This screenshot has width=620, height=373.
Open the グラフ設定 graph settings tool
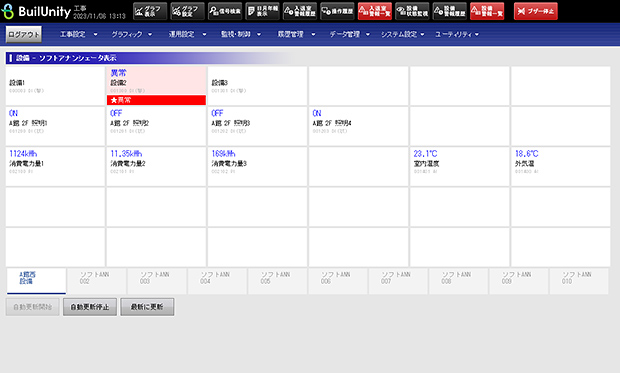click(187, 11)
